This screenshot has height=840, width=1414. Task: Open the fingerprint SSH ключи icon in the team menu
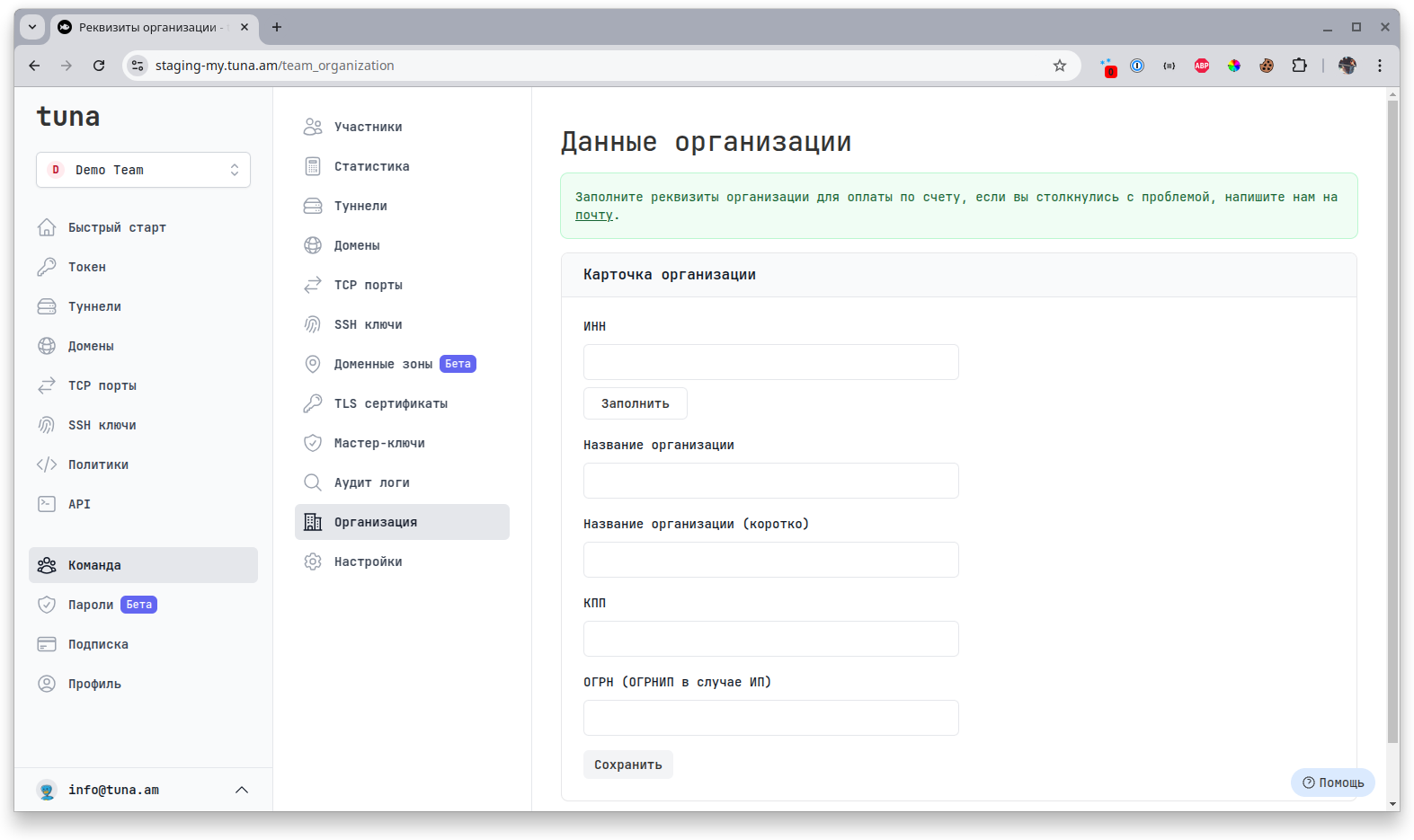pos(313,324)
